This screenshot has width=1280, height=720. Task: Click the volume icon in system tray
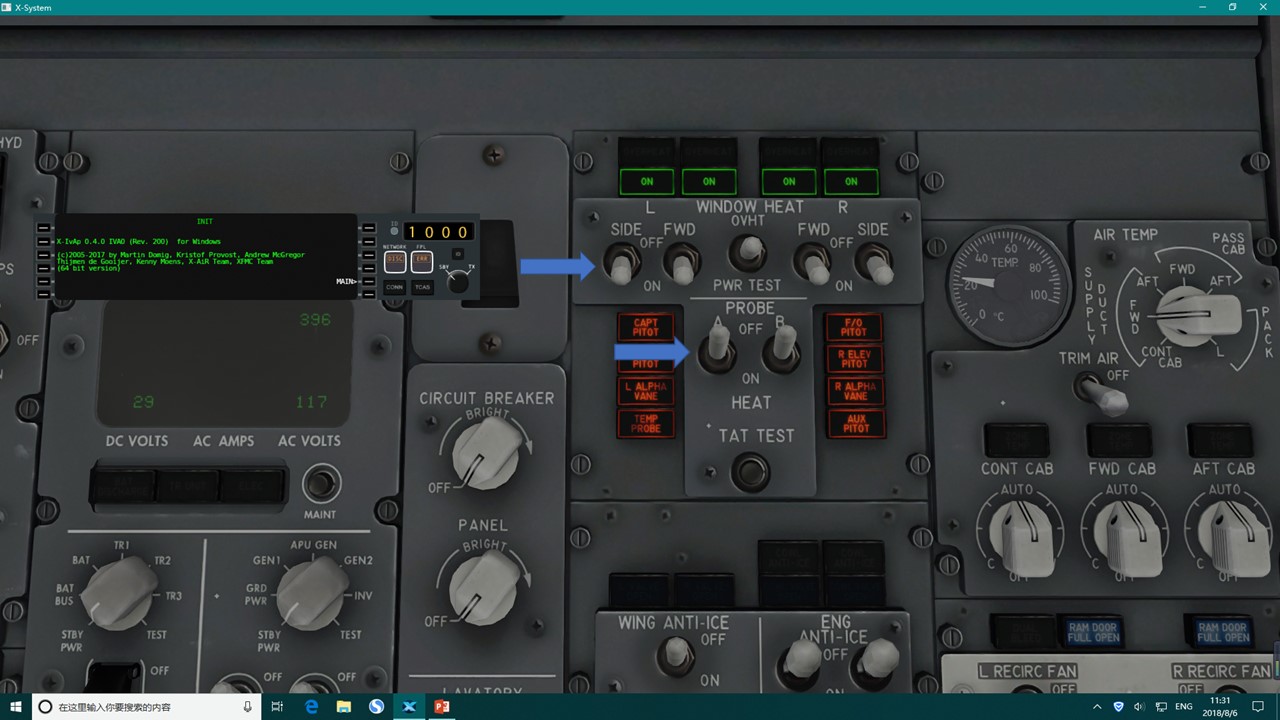[x=1139, y=706]
